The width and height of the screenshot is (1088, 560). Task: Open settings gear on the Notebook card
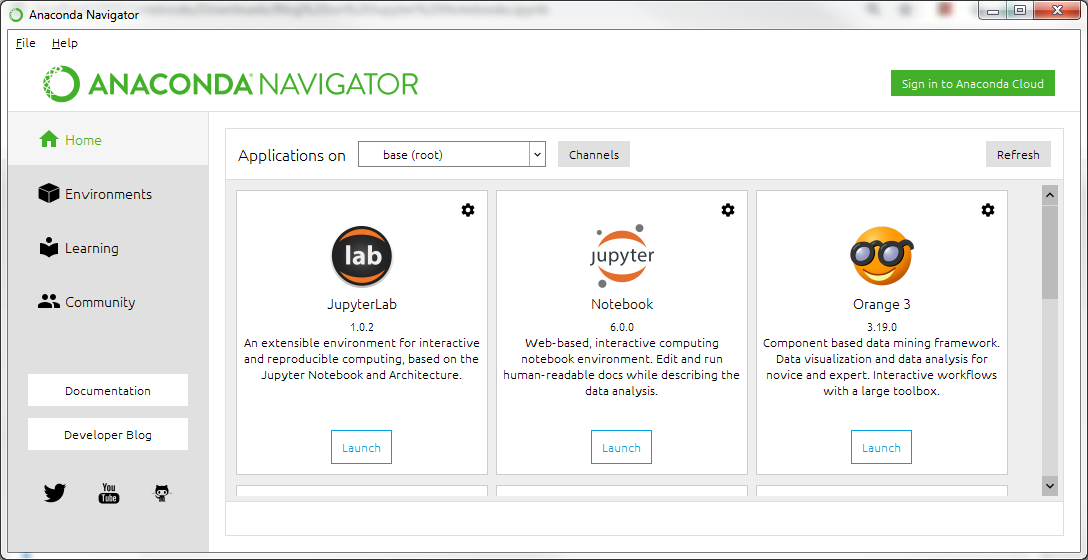point(728,210)
